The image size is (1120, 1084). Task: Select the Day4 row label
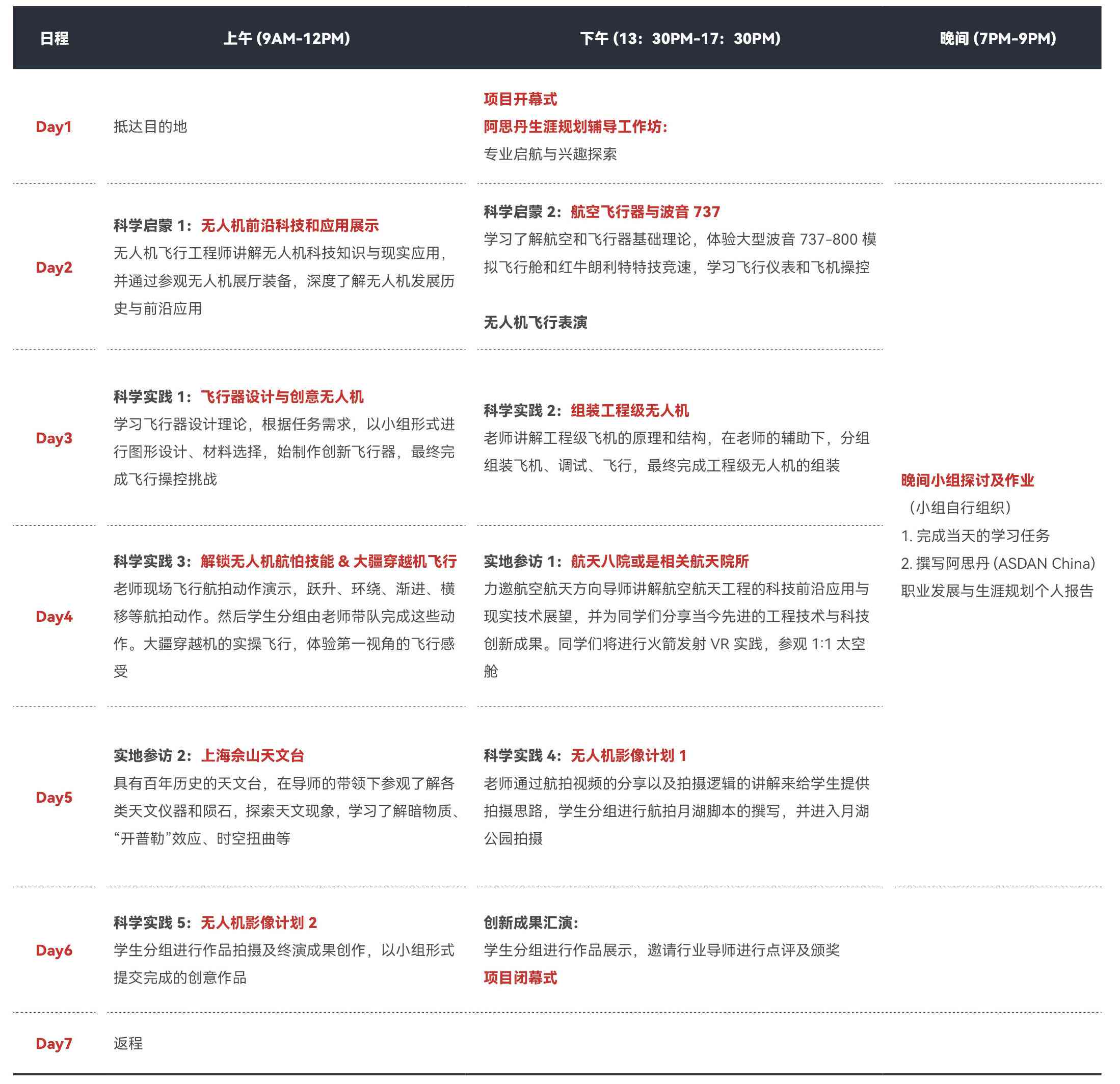(54, 616)
